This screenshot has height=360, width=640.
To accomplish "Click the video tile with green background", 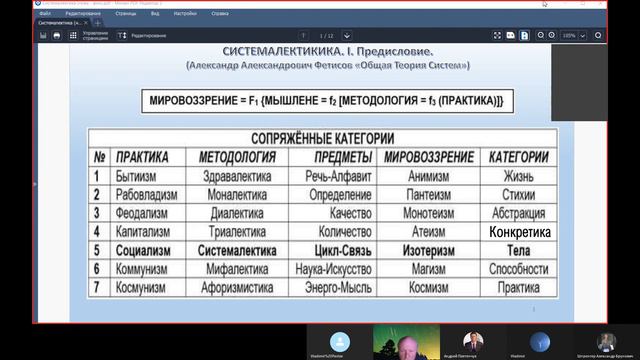I will (407, 342).
